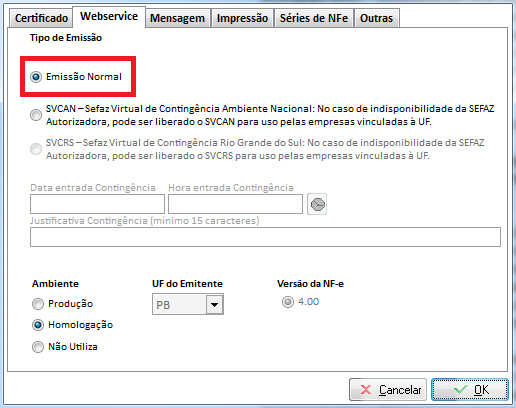Choose Homologação as the Ambiente
Screen dimensions: 516x408
38,325
